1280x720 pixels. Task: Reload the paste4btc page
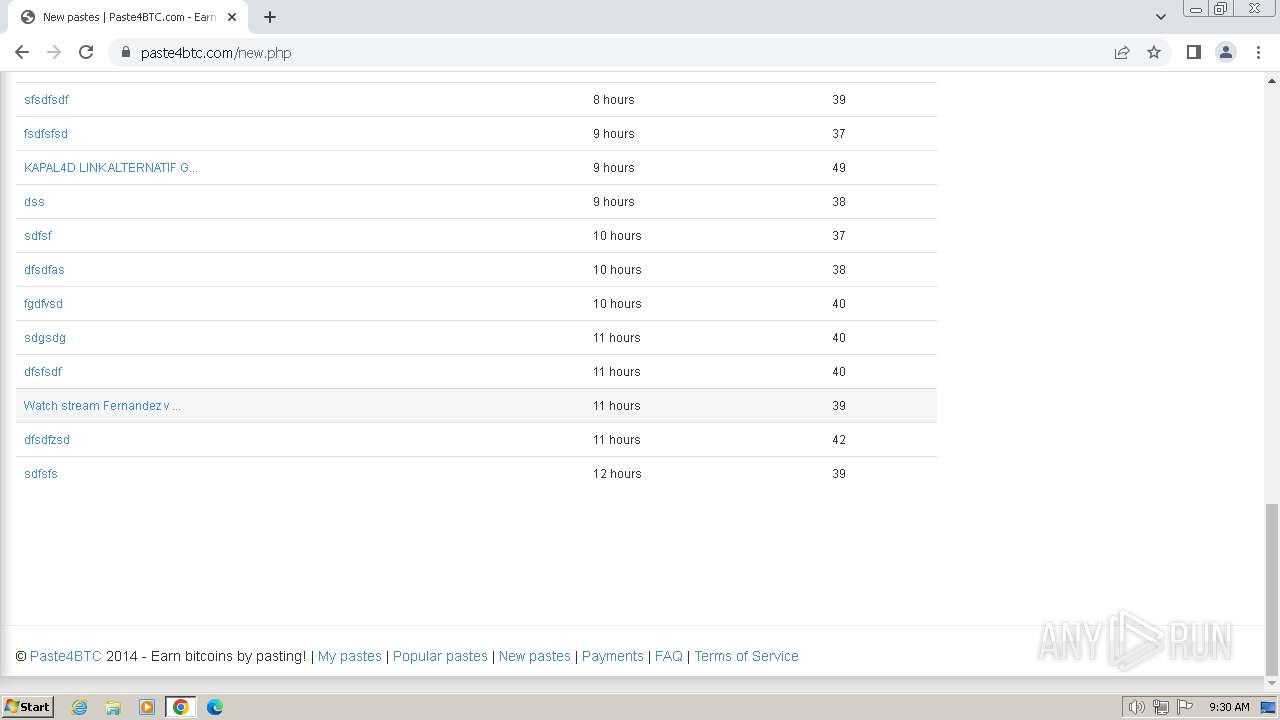tap(86, 52)
